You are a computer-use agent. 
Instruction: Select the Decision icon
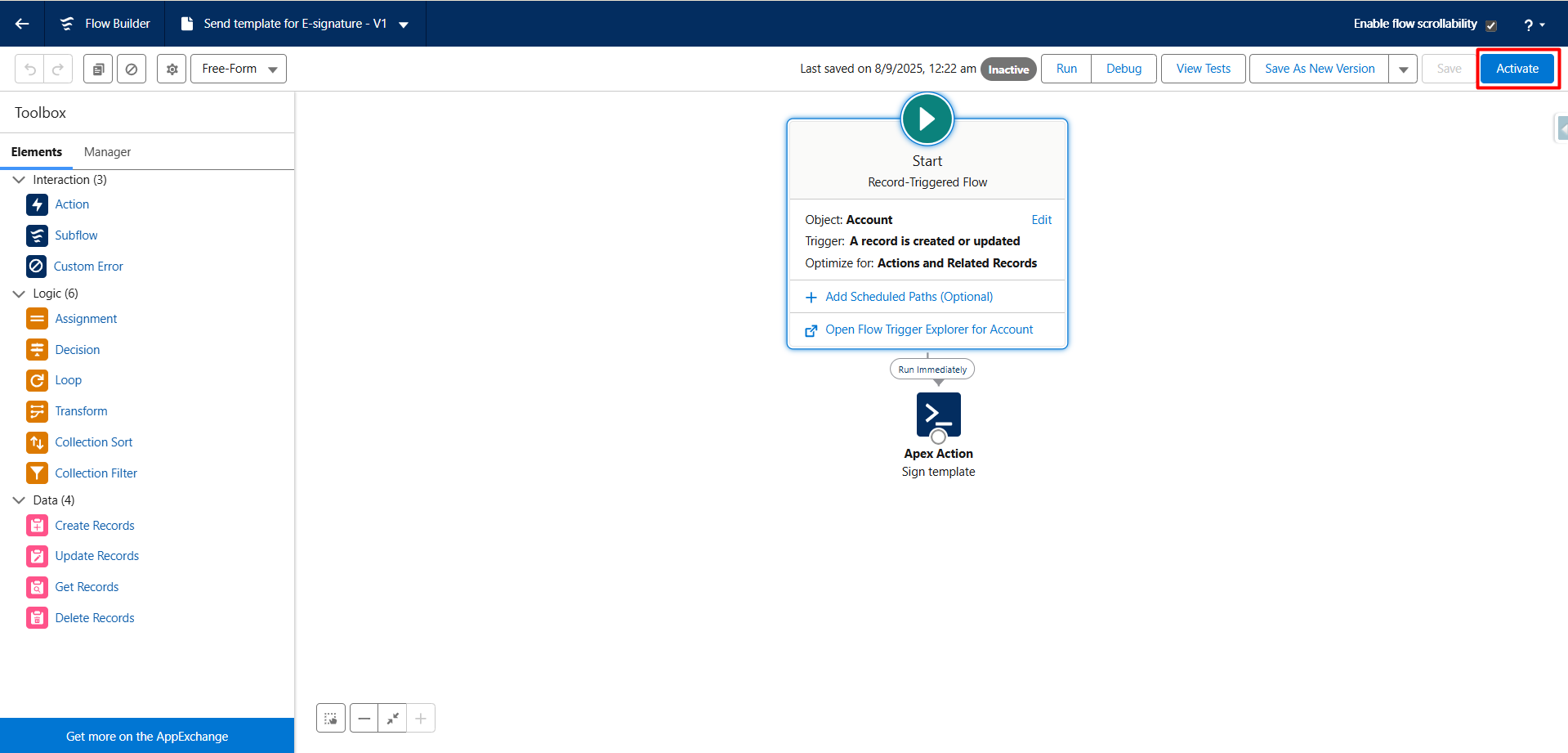click(x=37, y=350)
